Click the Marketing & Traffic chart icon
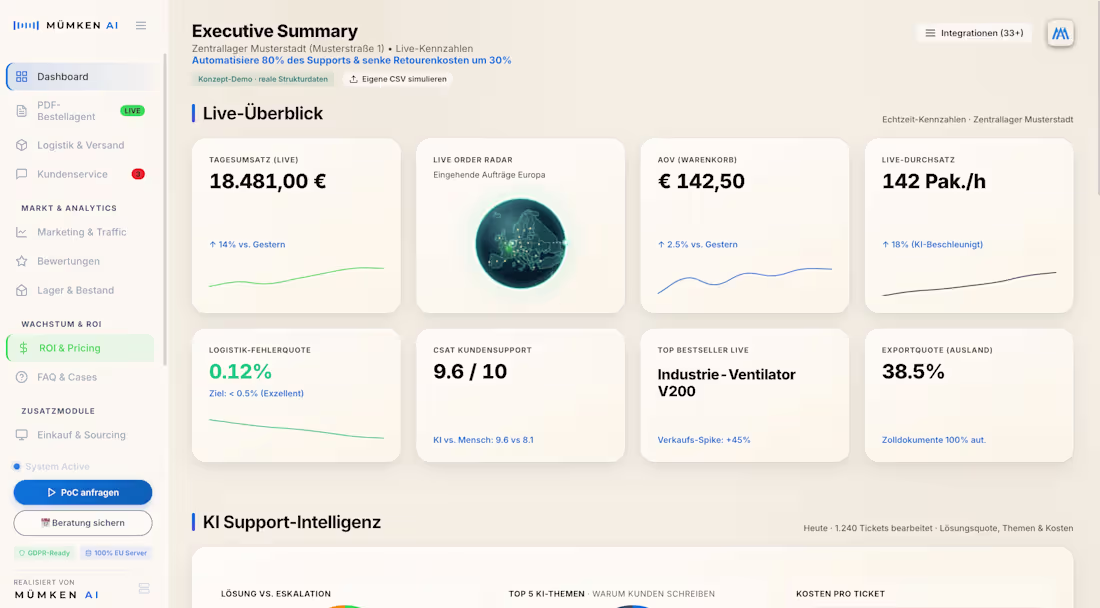The height and width of the screenshot is (608, 1100). 22,232
